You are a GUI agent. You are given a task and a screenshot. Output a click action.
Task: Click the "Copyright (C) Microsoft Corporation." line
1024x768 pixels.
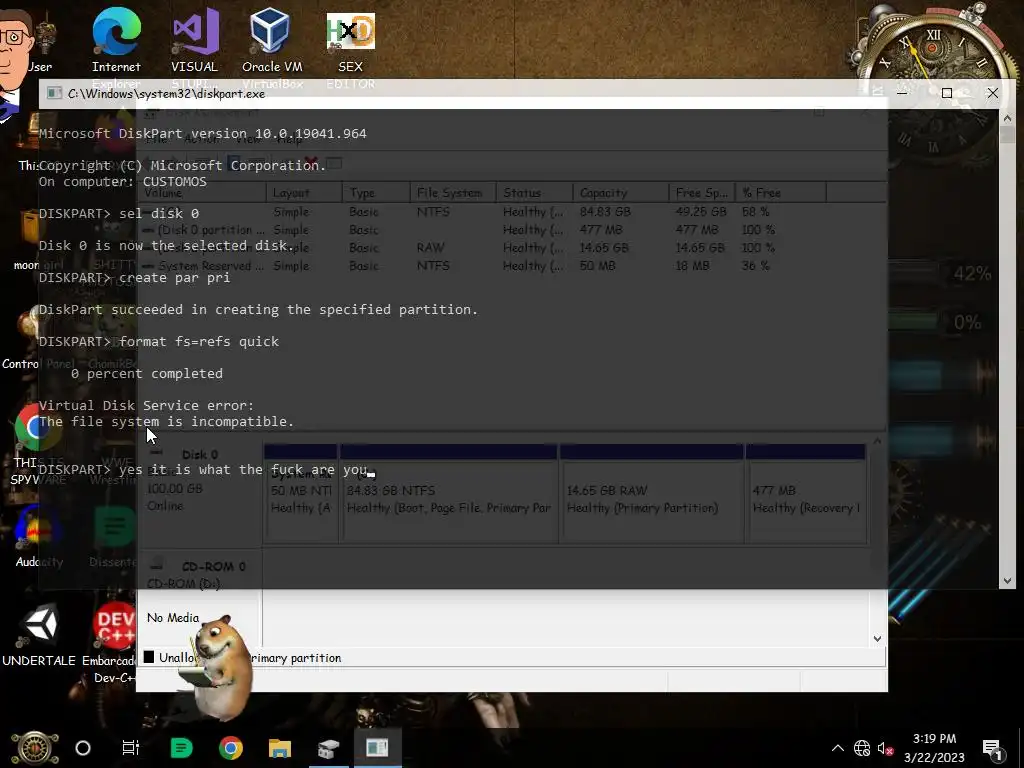pos(182,165)
